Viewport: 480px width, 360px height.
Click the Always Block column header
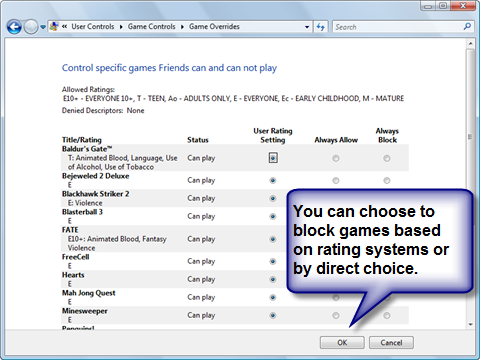point(387,135)
